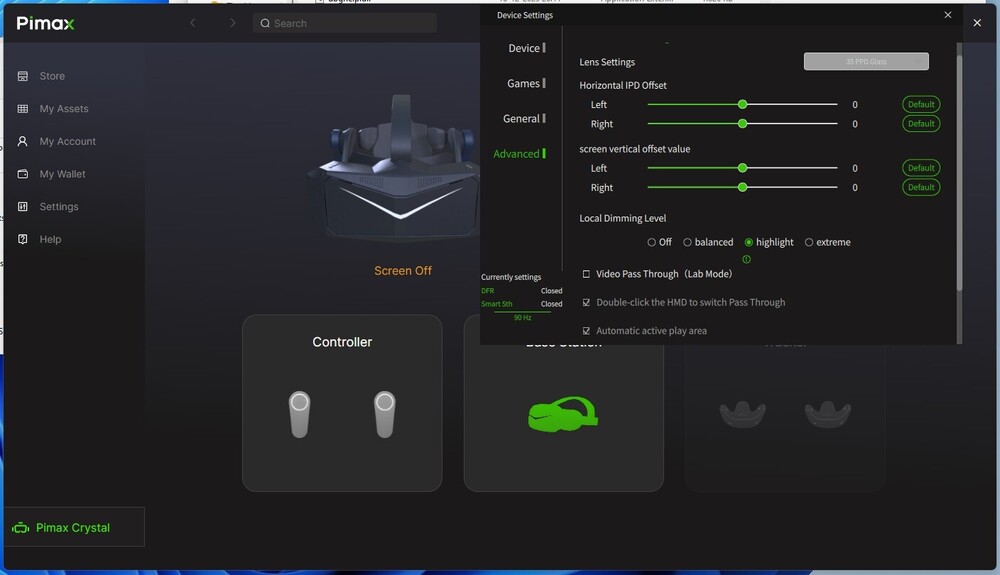
Task: Reset vertical offset Right to Default
Action: pyautogui.click(x=921, y=187)
